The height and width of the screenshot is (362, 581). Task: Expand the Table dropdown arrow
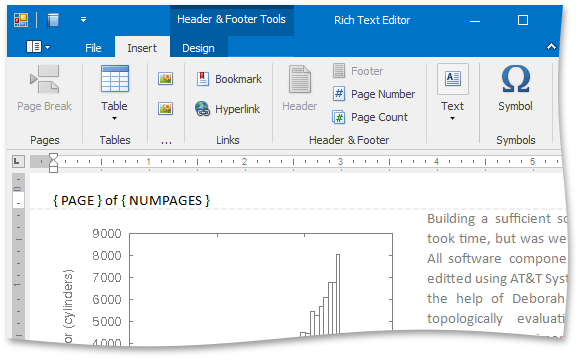click(114, 119)
